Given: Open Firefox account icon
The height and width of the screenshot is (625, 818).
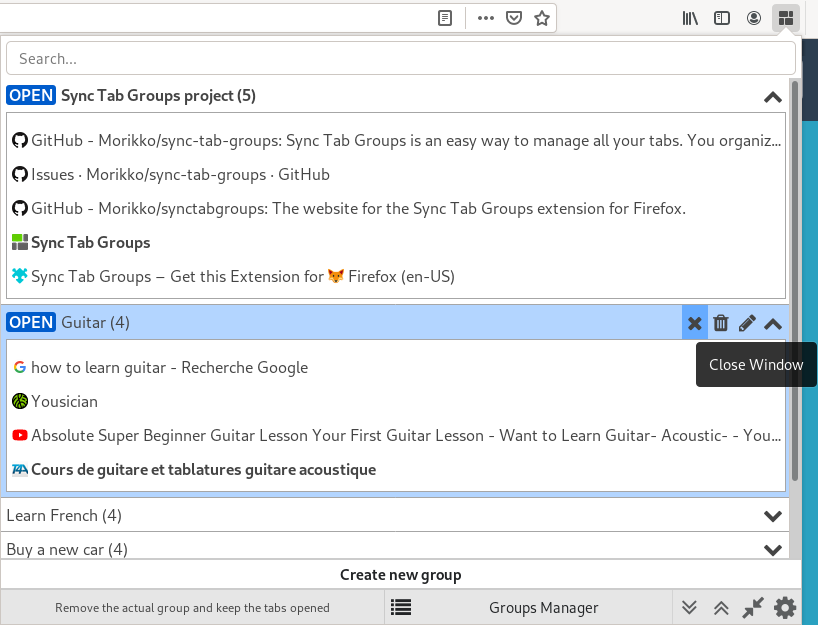Looking at the screenshot, I should click(754, 18).
